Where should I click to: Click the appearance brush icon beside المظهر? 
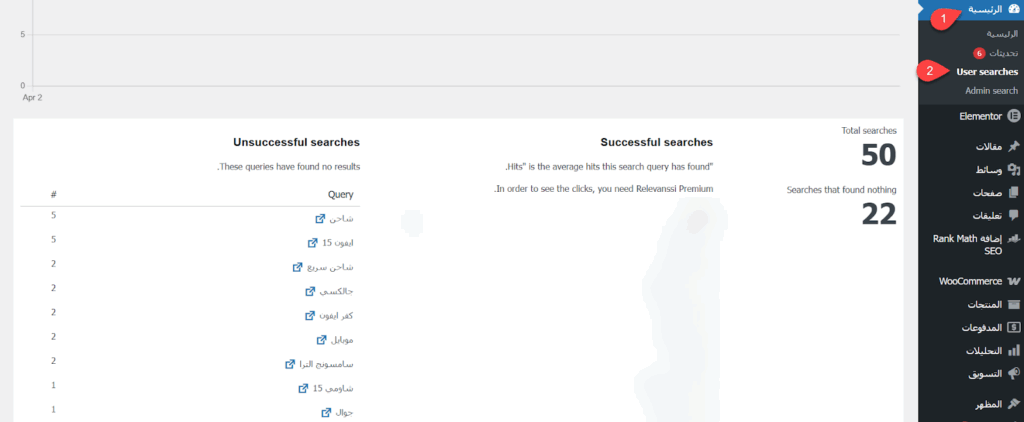[x=1014, y=404]
